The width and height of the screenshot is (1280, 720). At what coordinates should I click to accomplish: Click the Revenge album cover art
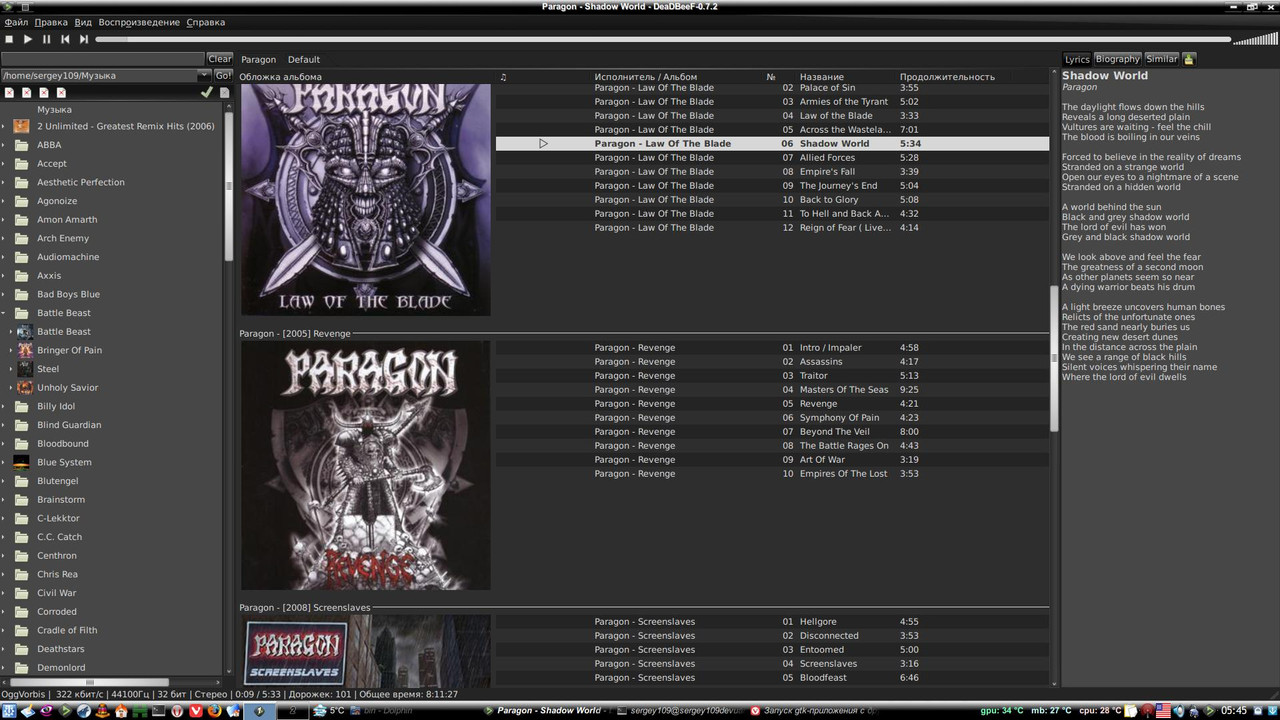(x=365, y=465)
